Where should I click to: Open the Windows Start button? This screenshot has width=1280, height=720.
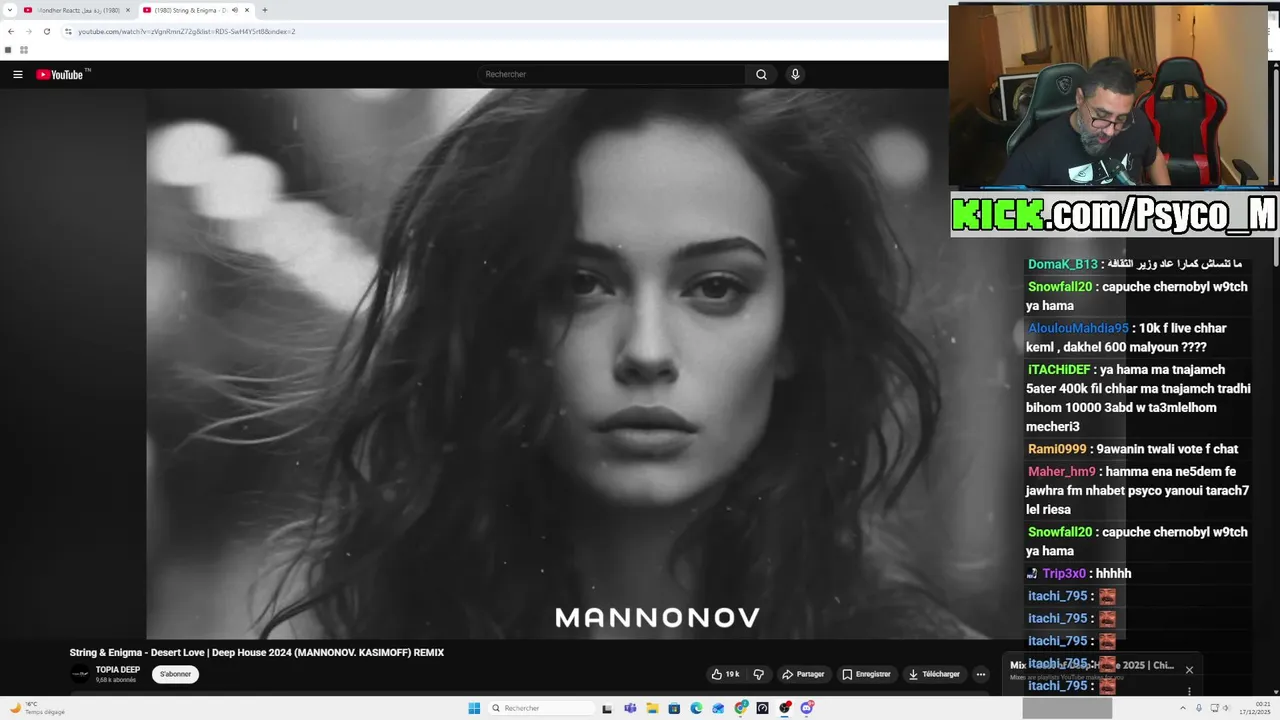click(474, 708)
